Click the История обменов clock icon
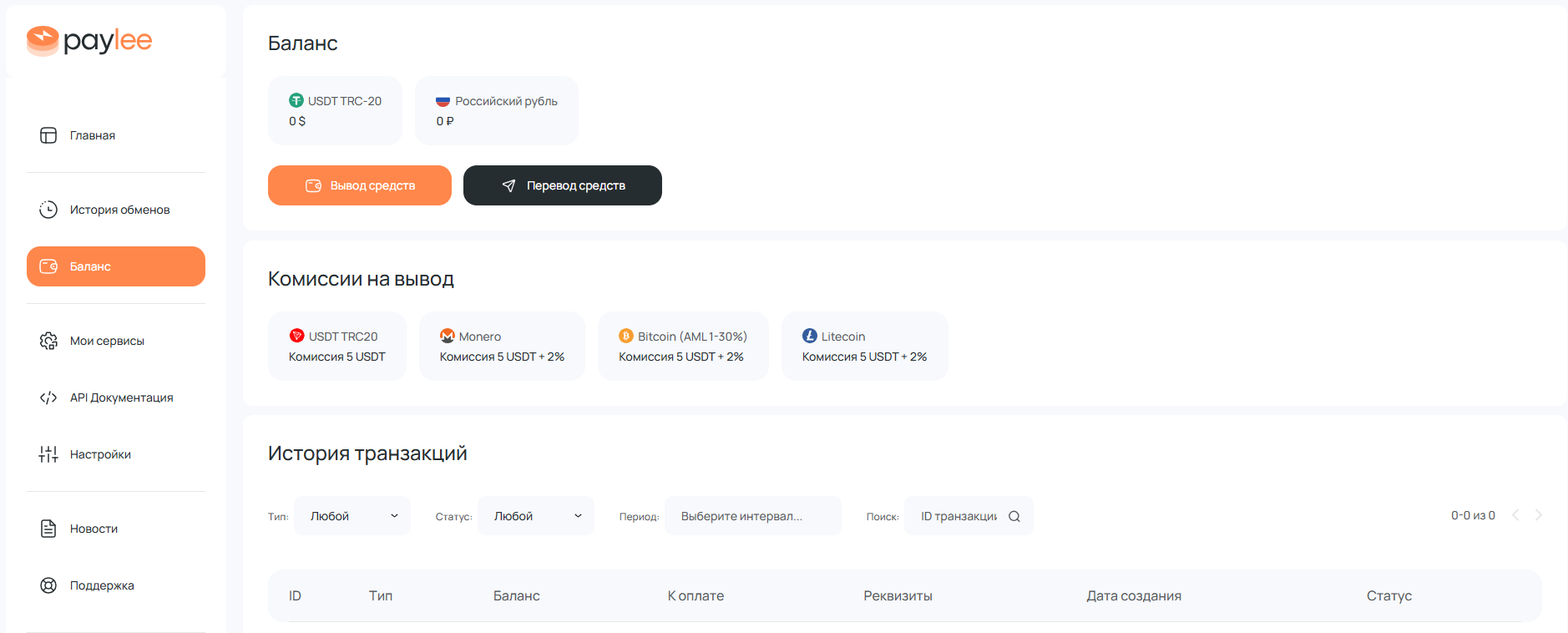The width and height of the screenshot is (1568, 633). click(x=48, y=210)
